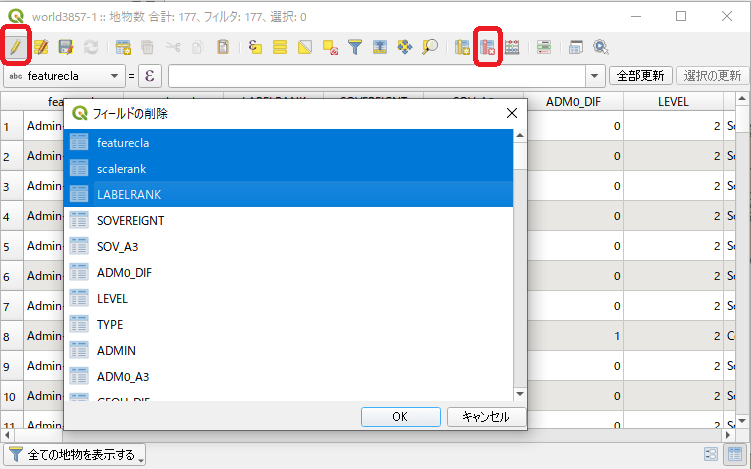
Task: Click the save edits icon
Action: point(66,47)
